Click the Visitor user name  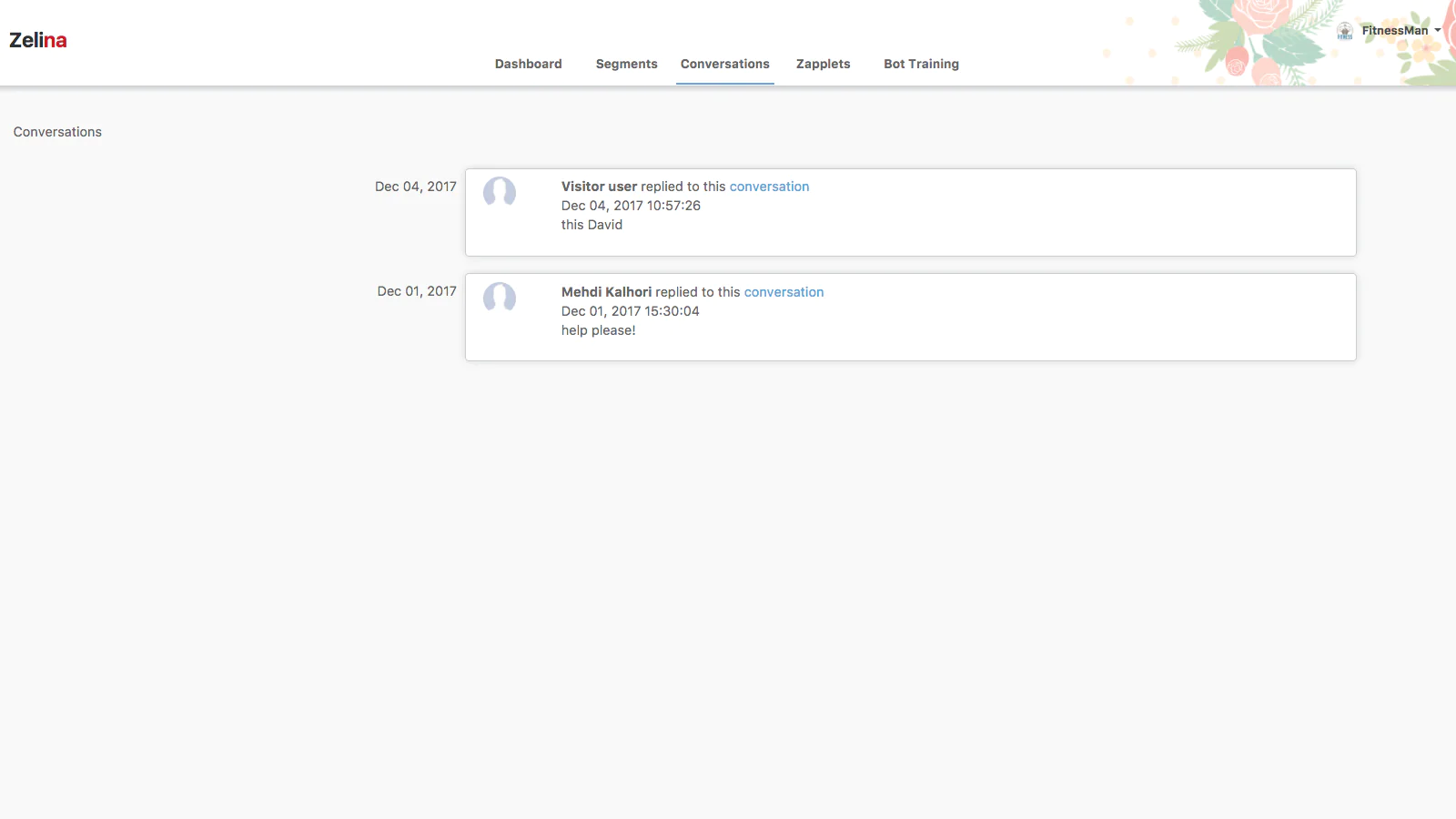599,187
